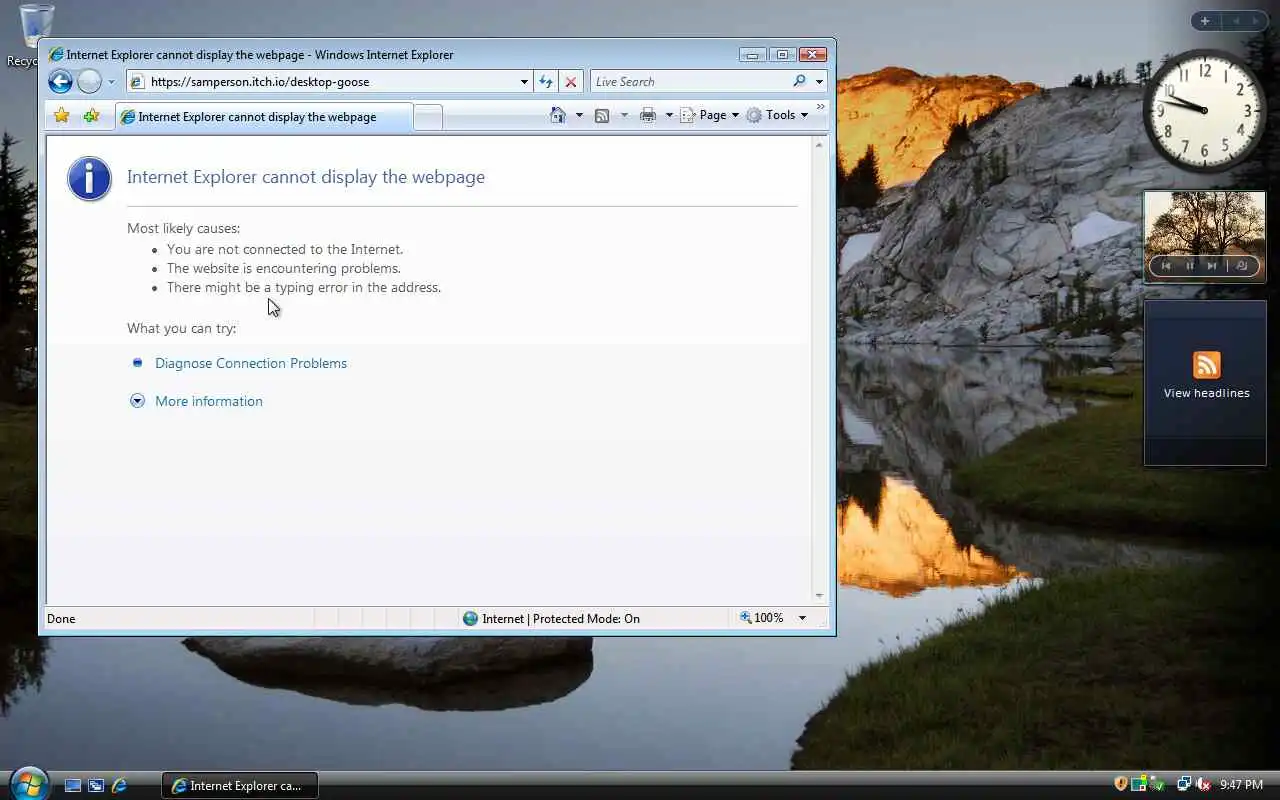This screenshot has width=1280, height=800.
Task: Expand the Print options dropdown arrow
Action: (x=669, y=115)
